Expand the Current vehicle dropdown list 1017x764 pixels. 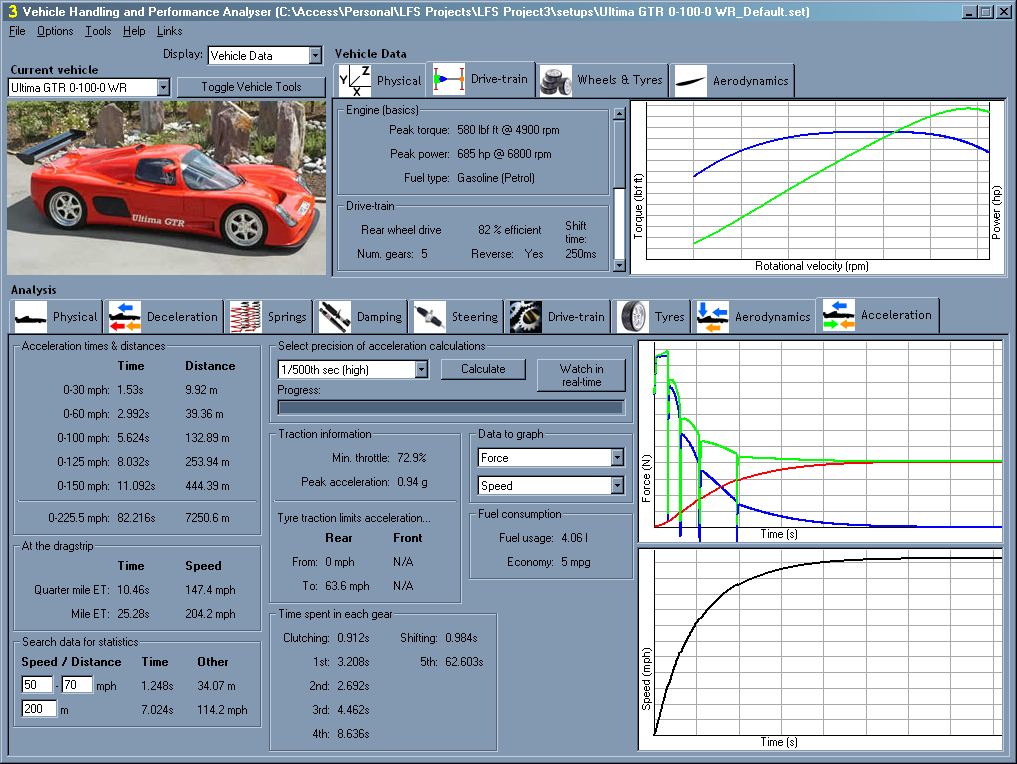163,88
